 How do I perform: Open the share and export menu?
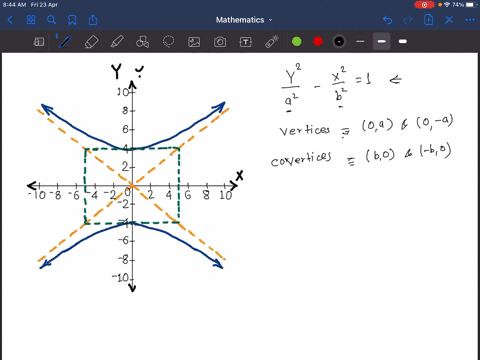click(x=93, y=20)
